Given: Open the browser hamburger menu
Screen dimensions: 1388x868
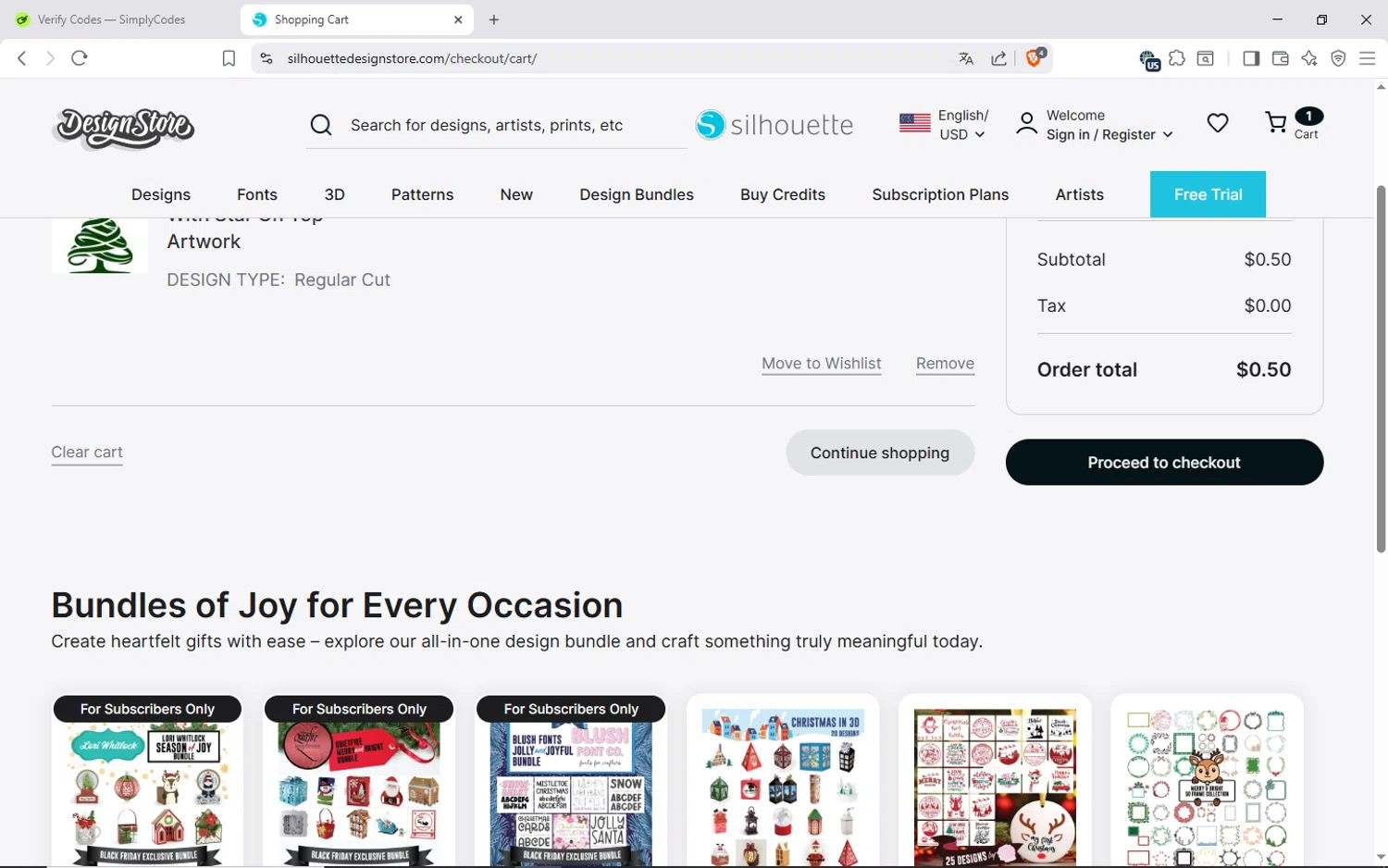Looking at the screenshot, I should (x=1367, y=58).
